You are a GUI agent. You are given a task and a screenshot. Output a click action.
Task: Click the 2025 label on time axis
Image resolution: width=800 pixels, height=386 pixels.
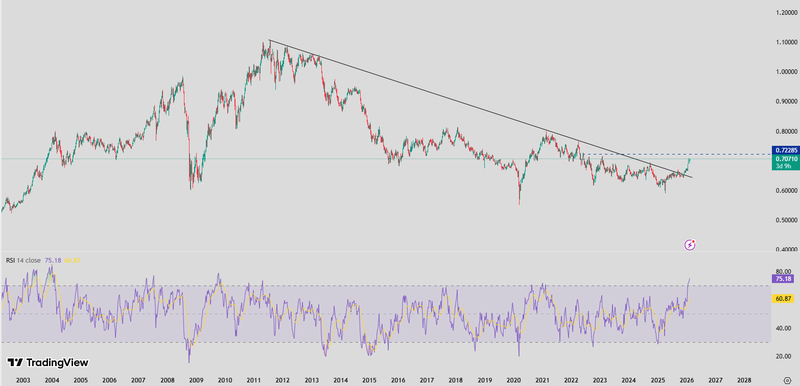(x=659, y=380)
